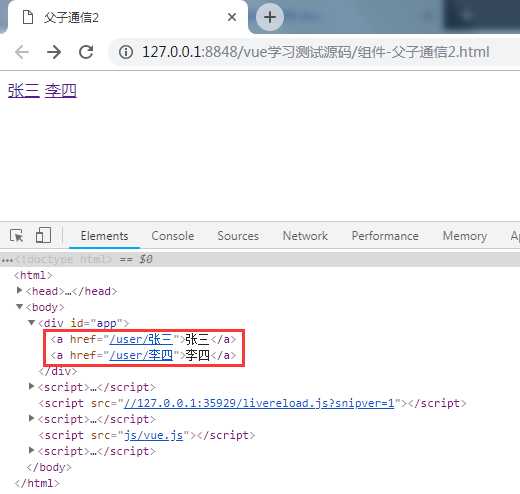The width and height of the screenshot is (520, 494).
Task: Select the closing /html tag line
Action: (x=37, y=483)
